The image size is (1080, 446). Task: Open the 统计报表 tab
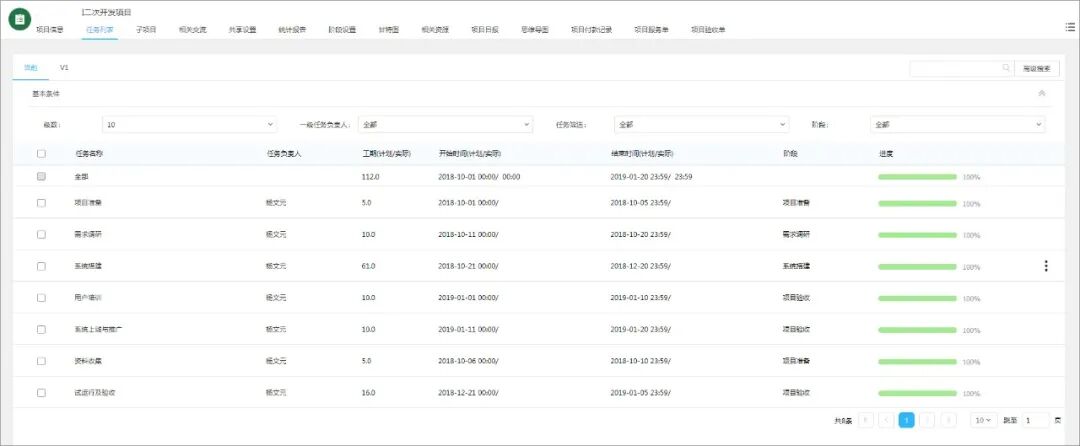(x=292, y=30)
